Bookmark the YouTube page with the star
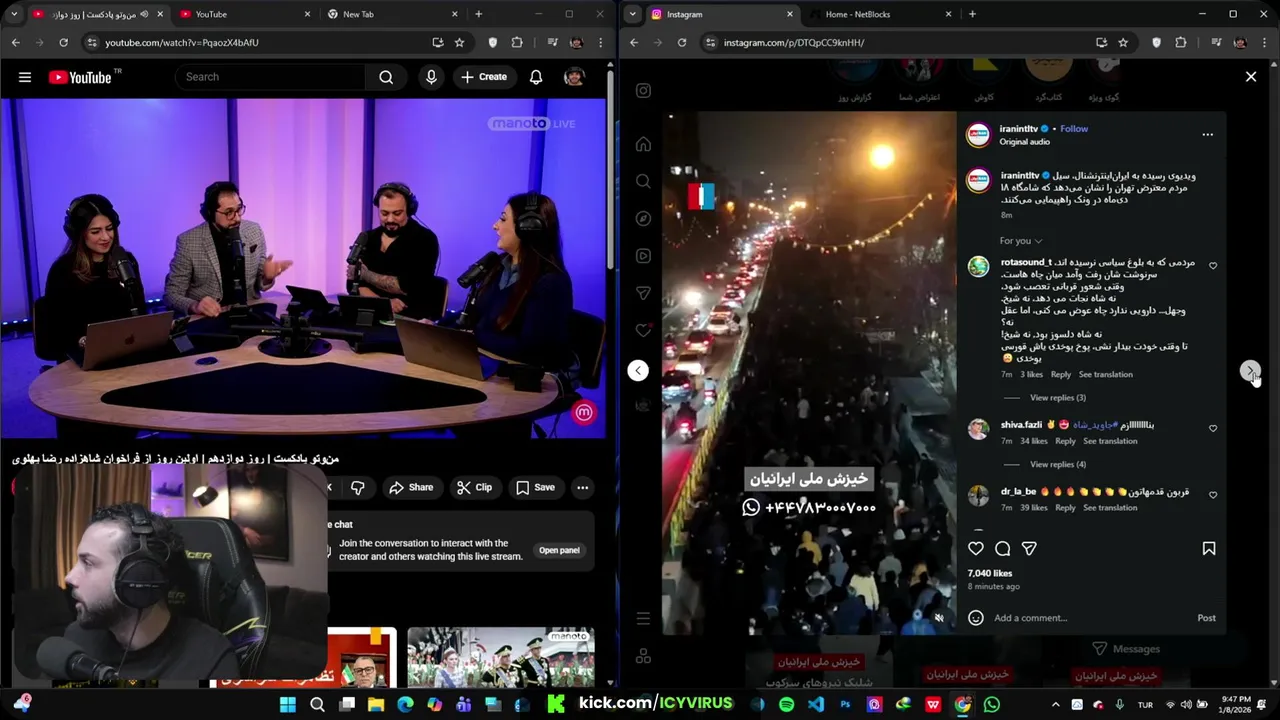 tap(459, 42)
